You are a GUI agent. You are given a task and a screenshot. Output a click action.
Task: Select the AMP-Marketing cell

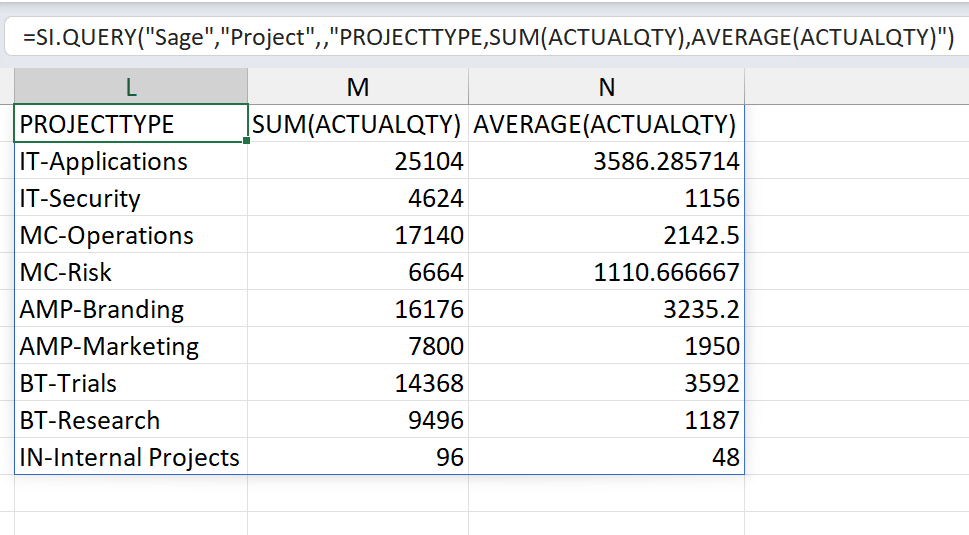pos(131,346)
